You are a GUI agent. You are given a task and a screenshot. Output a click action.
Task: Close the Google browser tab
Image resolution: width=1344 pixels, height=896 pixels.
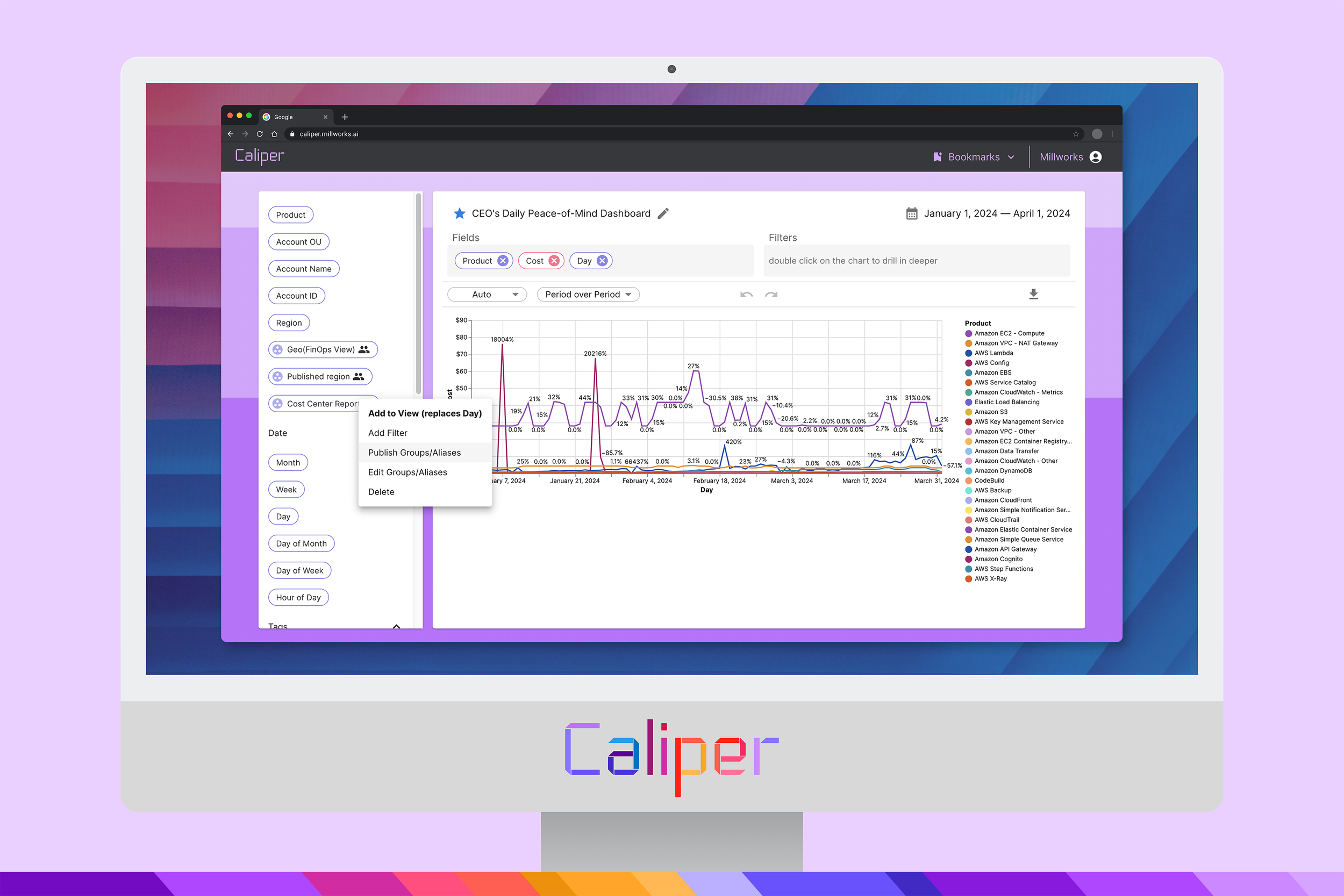coord(325,117)
